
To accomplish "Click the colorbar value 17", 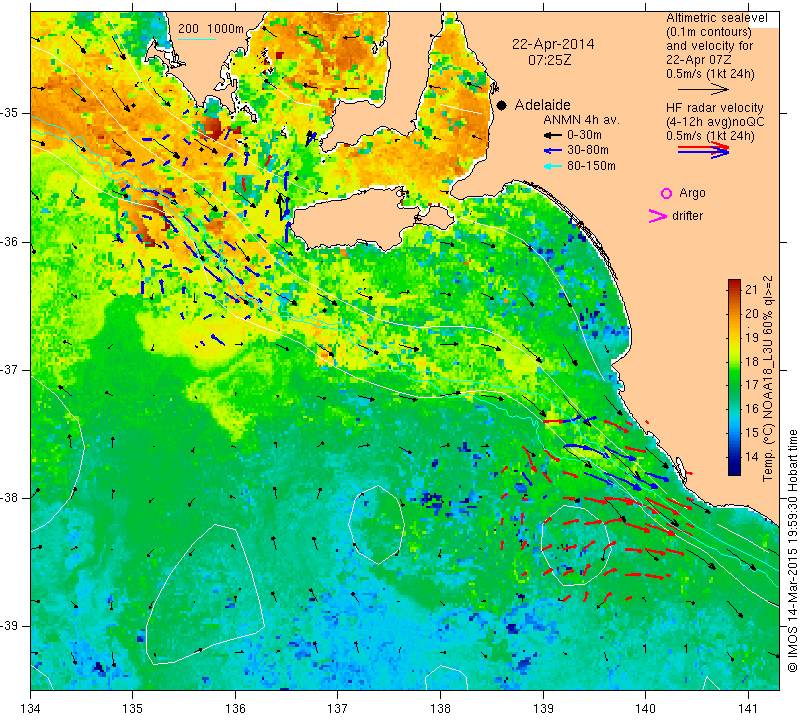I will click(x=752, y=385).
